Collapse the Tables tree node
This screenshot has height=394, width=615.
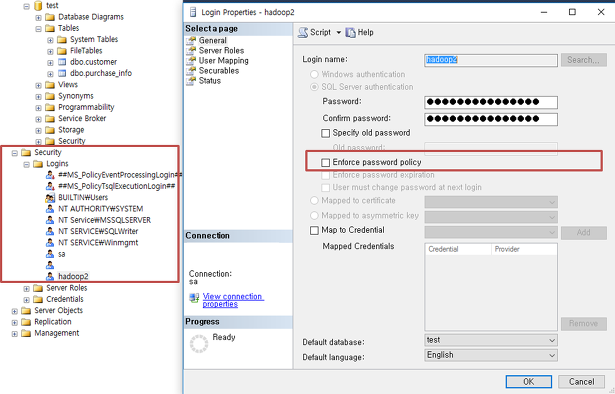(x=38, y=29)
